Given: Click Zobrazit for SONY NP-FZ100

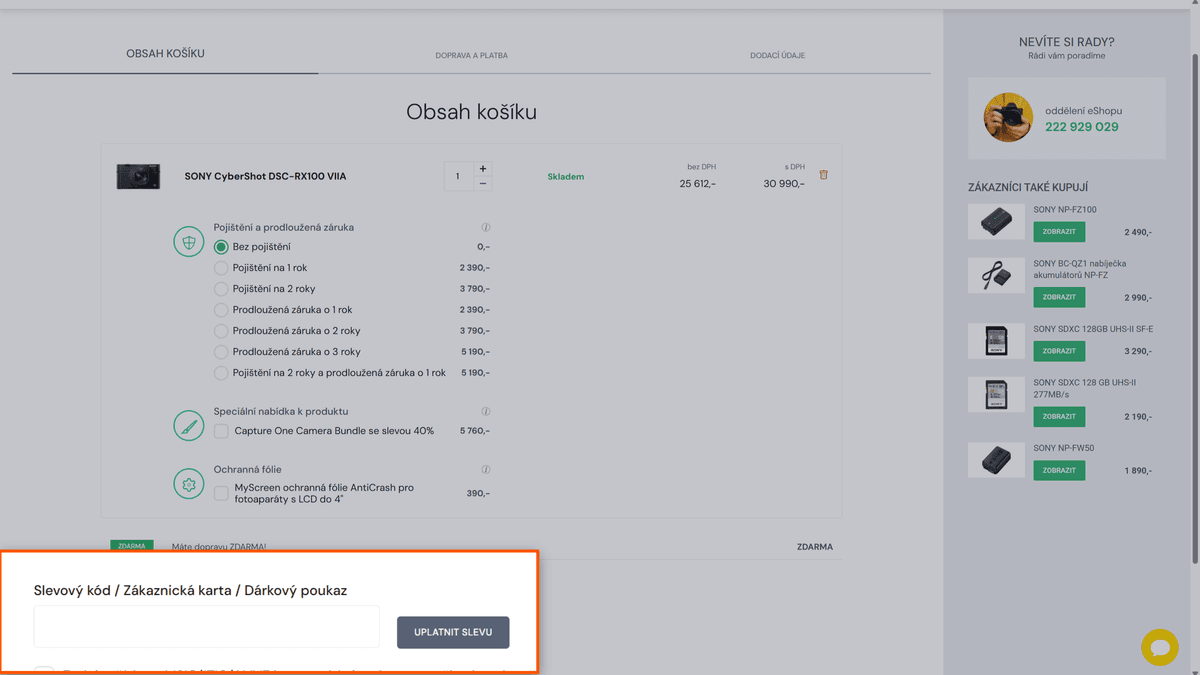Looking at the screenshot, I should 1059,231.
